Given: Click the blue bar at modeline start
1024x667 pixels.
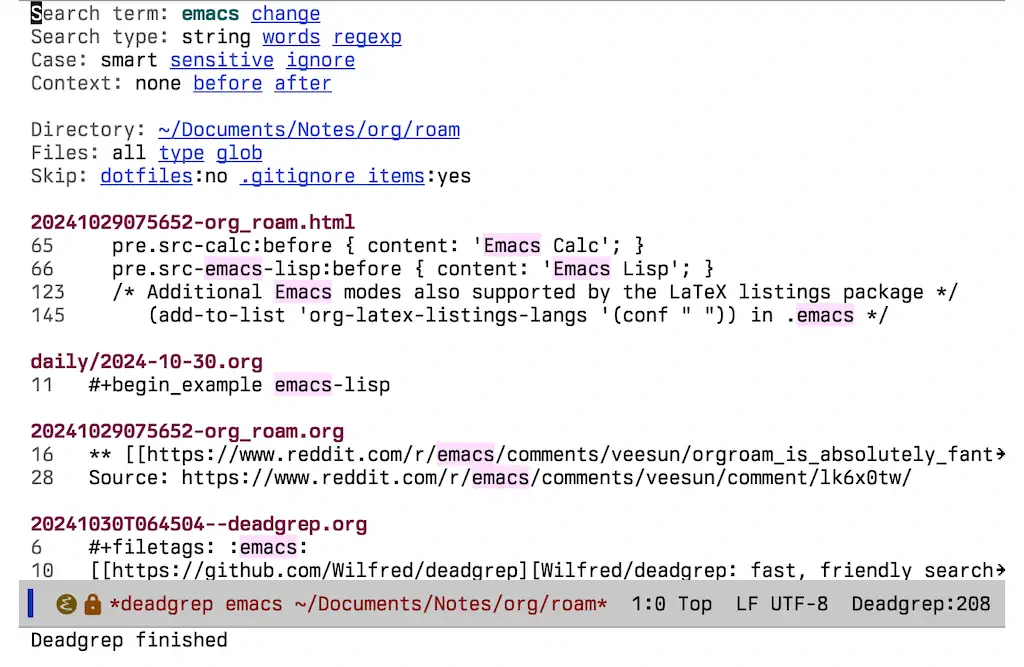Looking at the screenshot, I should 31,604.
